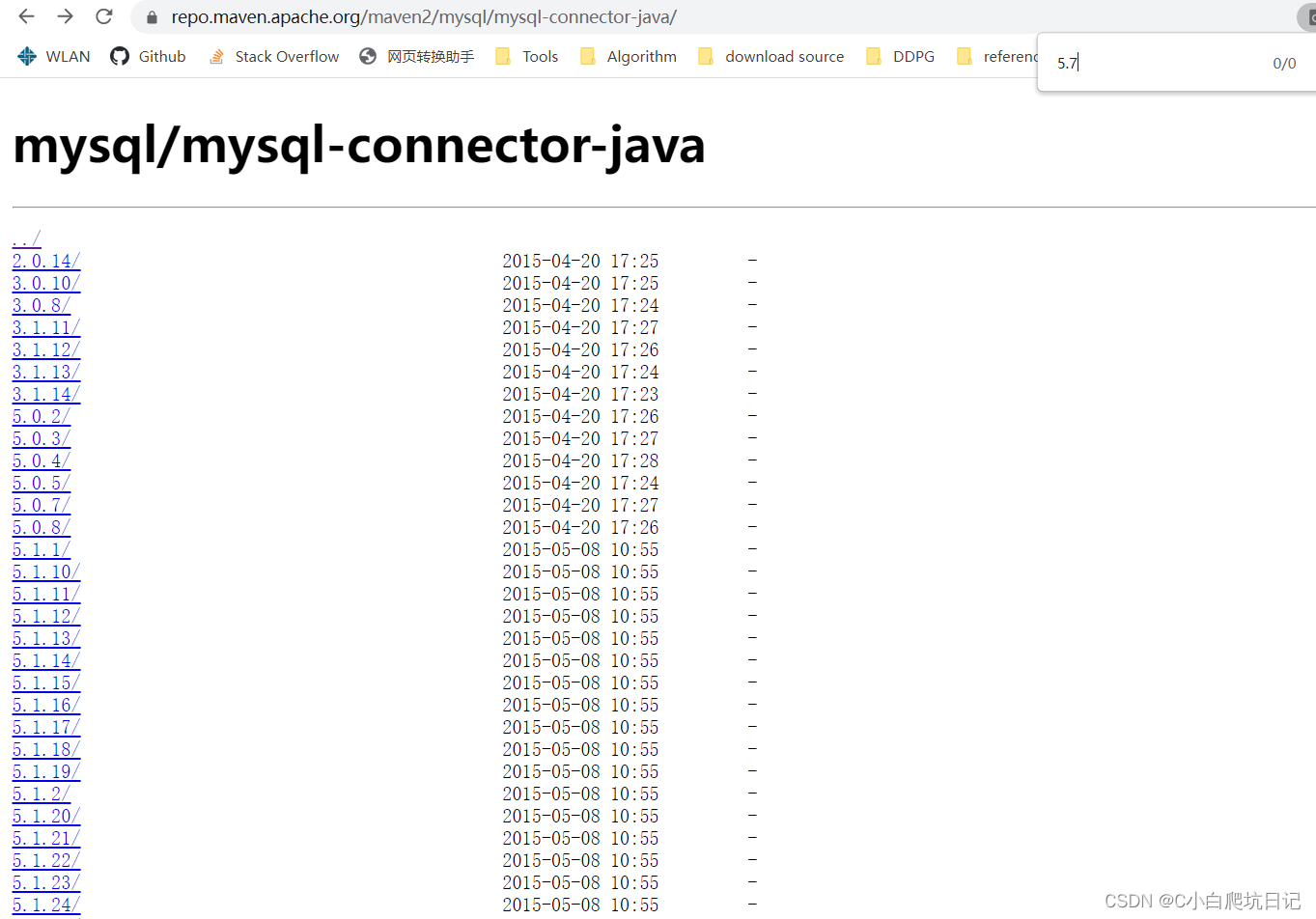Open the 5.1.1/ directory
The image size is (1316, 919).
point(42,549)
